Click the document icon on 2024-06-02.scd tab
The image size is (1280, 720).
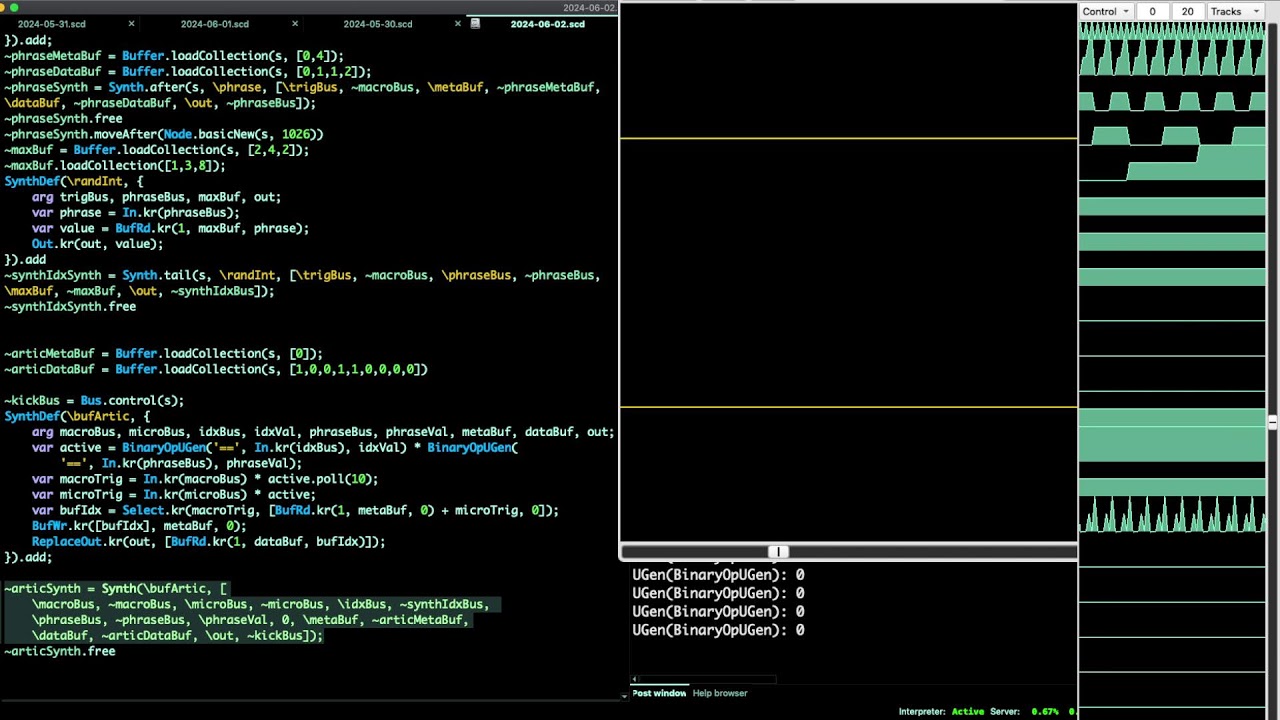[x=475, y=24]
